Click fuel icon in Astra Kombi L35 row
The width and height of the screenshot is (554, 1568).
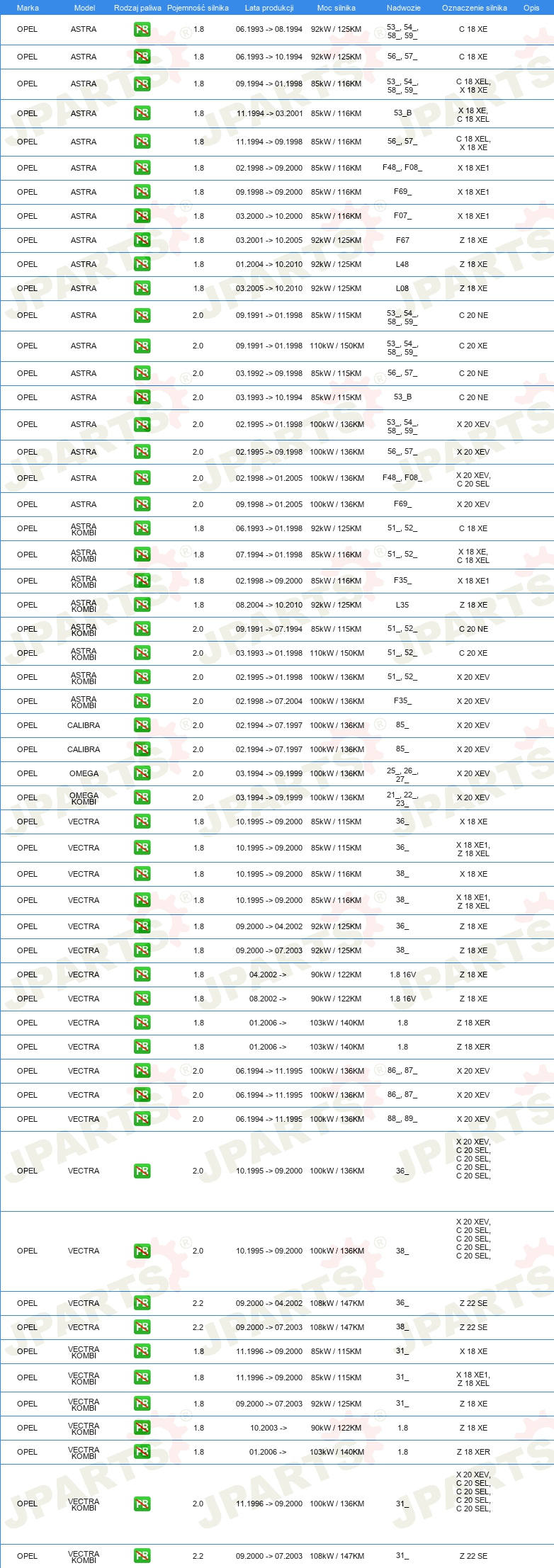tap(142, 605)
